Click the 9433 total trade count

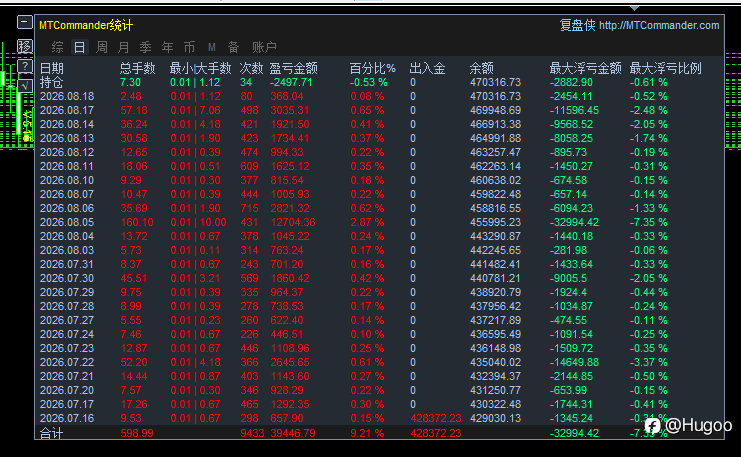point(252,433)
